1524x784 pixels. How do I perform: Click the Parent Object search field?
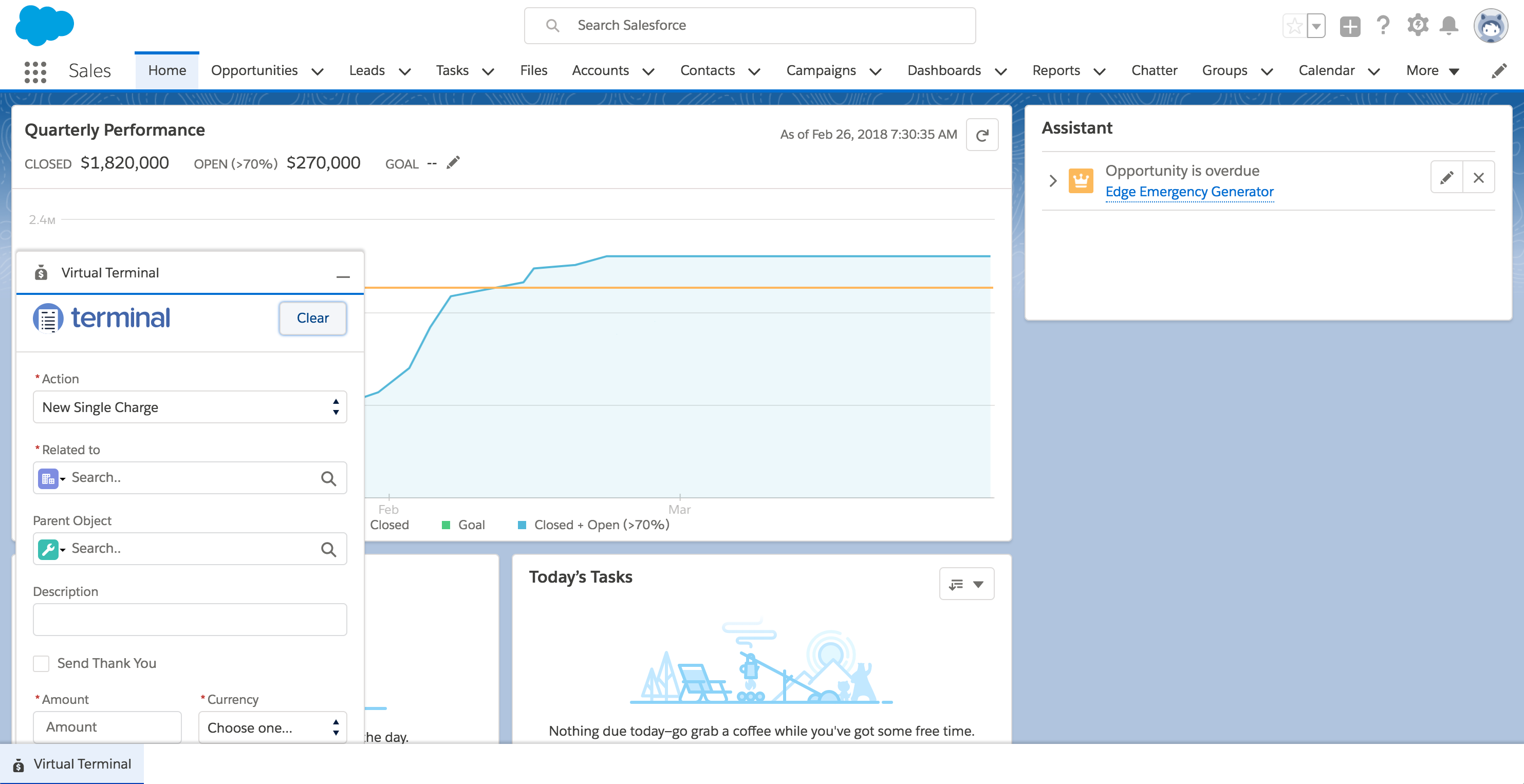click(190, 549)
